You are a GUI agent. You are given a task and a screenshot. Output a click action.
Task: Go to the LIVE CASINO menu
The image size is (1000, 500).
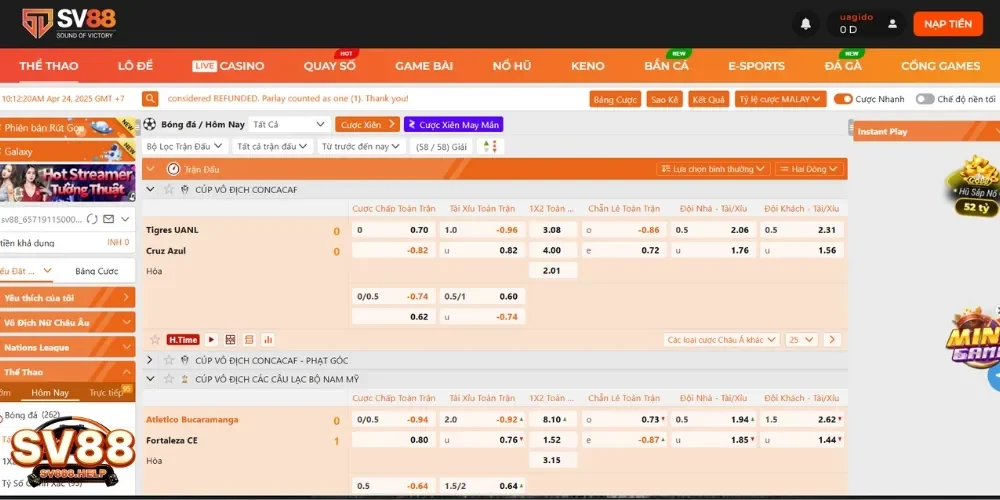coord(228,66)
